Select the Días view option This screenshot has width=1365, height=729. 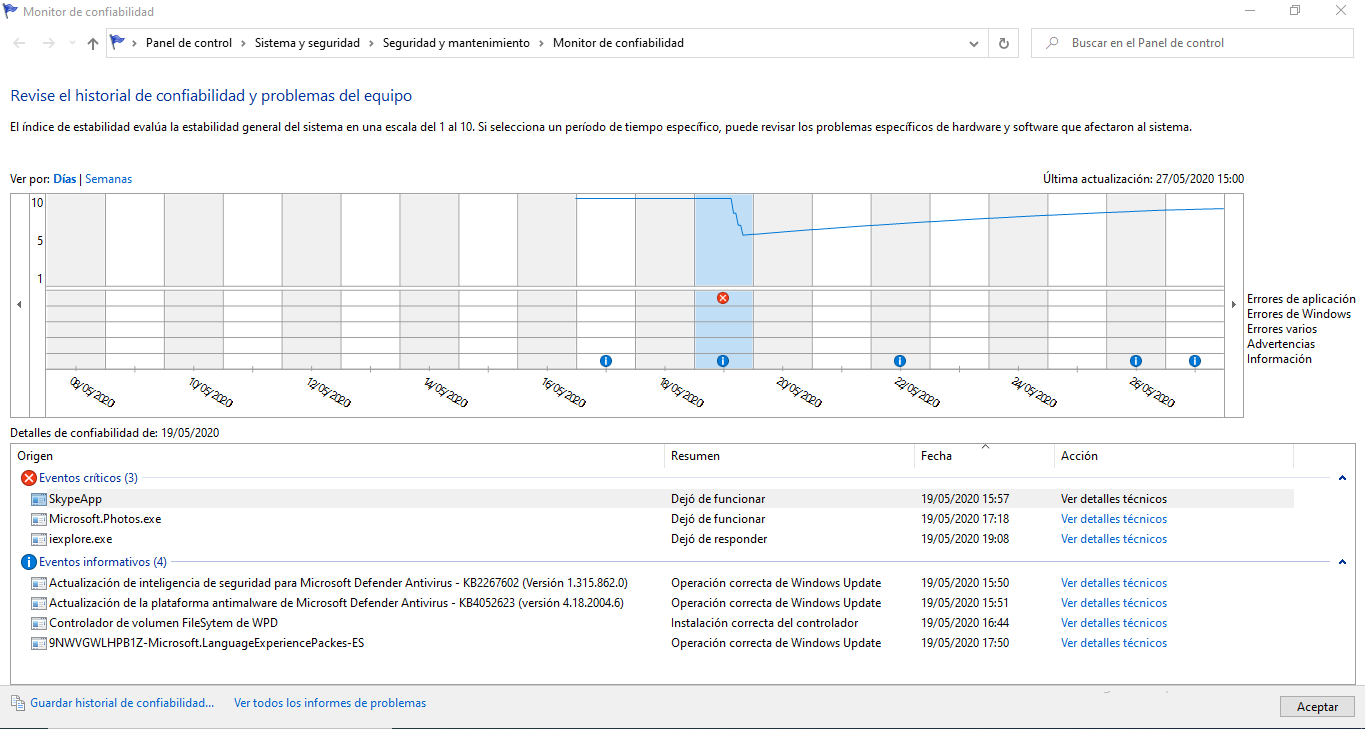64,179
